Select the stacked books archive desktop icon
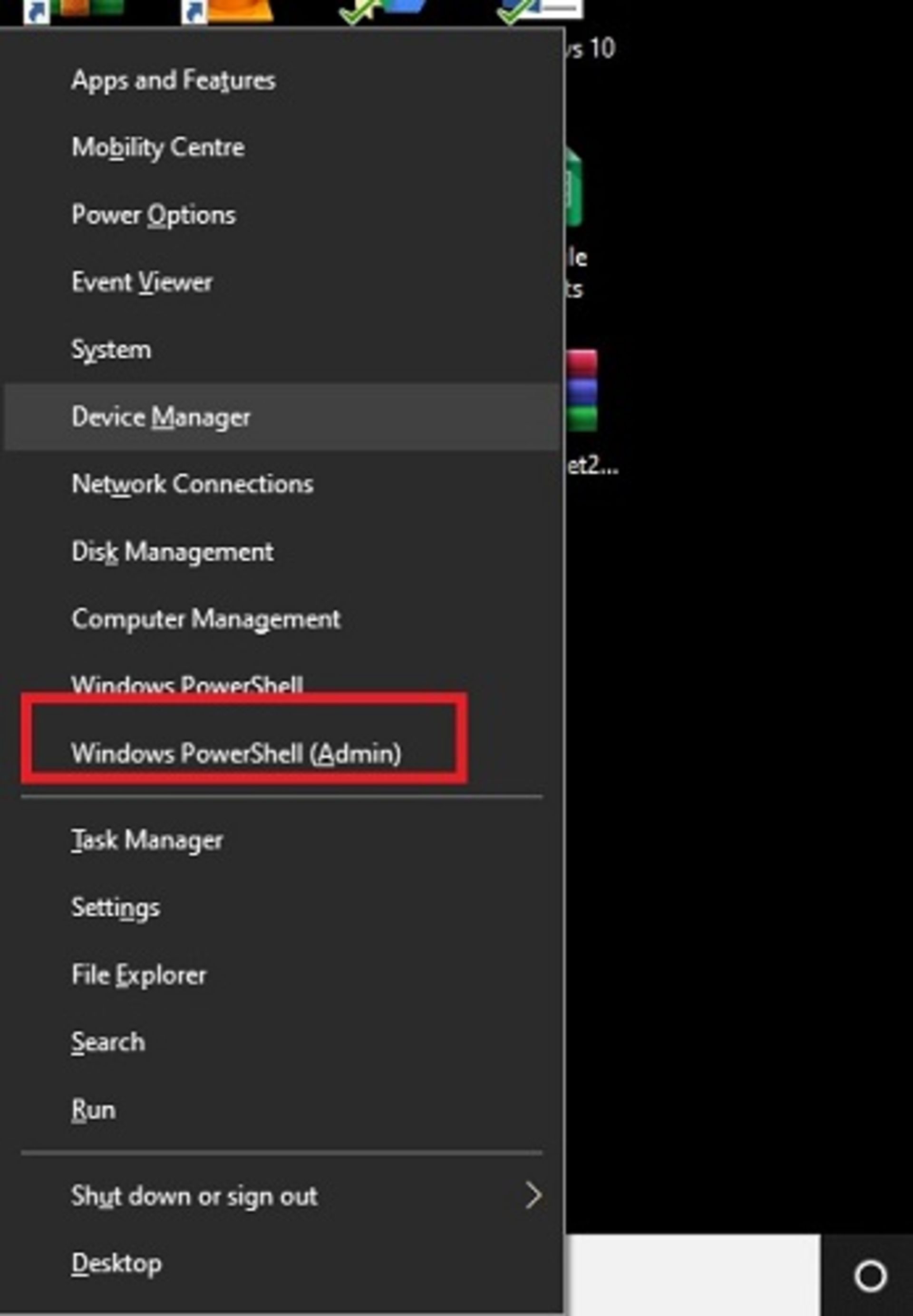The width and height of the screenshot is (913, 1316). [581, 391]
